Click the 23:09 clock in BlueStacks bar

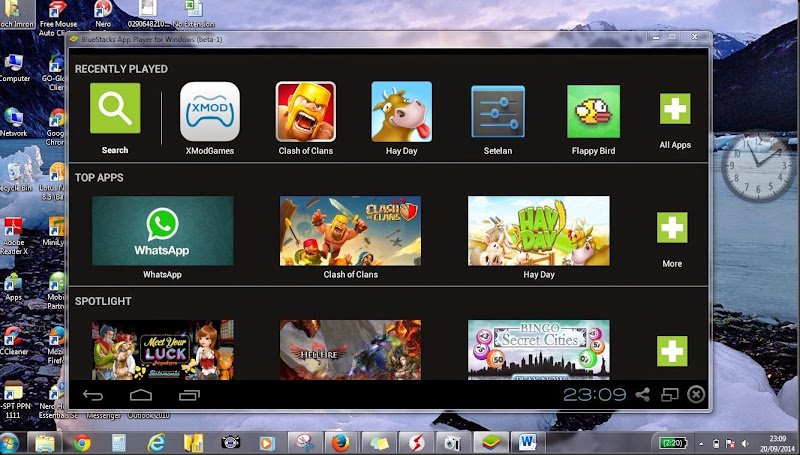(594, 394)
